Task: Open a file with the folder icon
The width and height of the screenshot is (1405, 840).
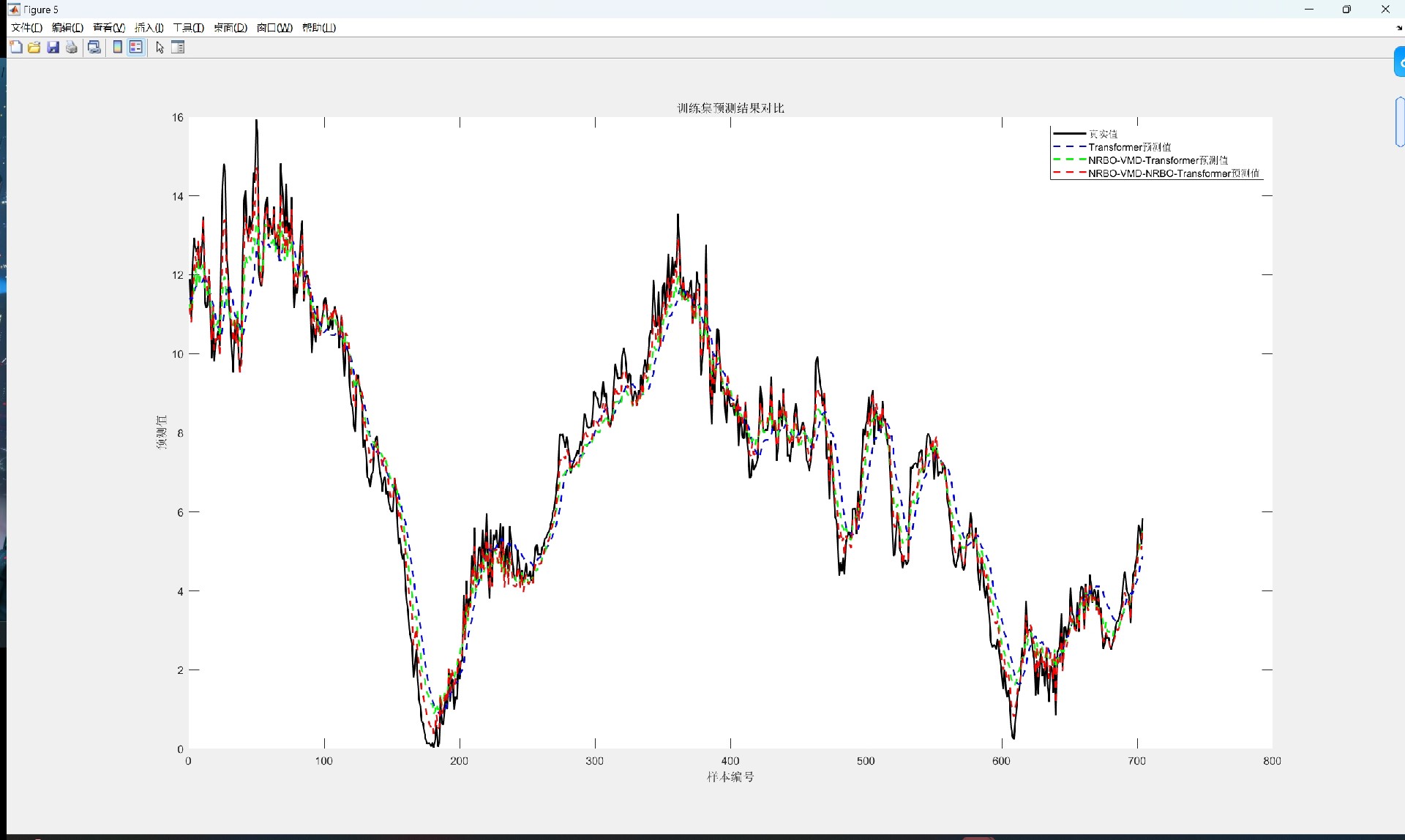Action: (34, 48)
